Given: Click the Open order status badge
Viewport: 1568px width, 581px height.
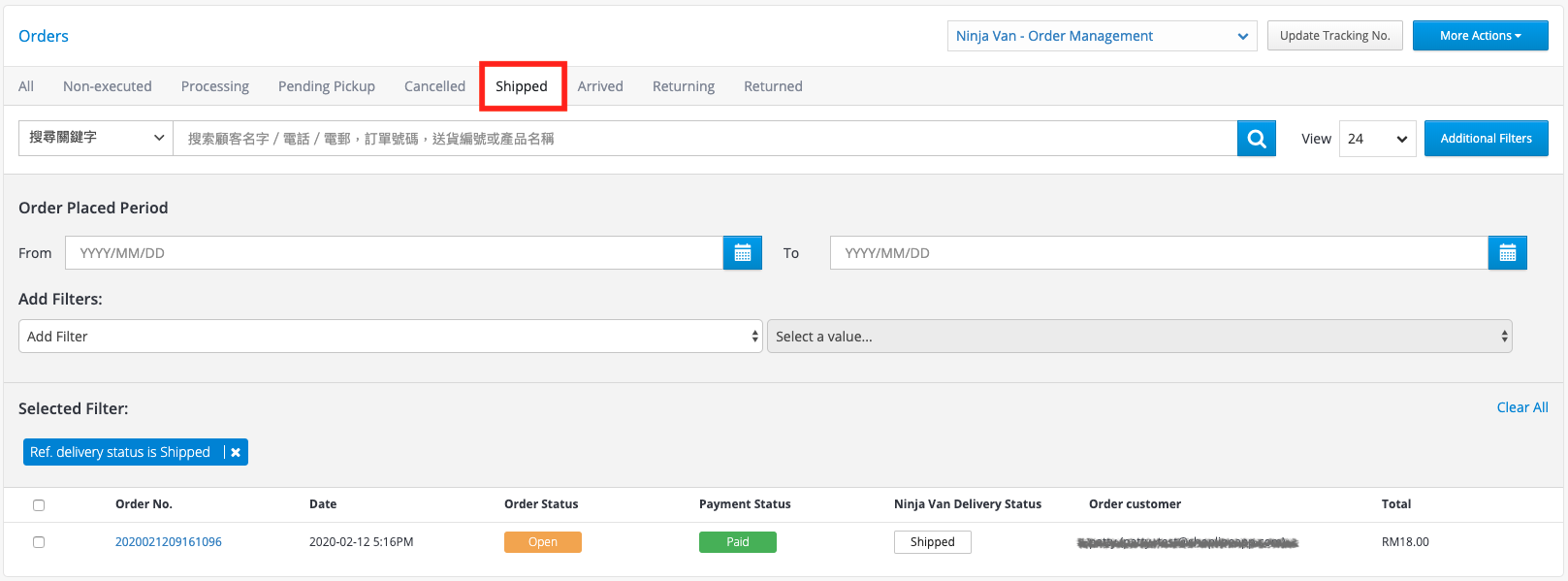Looking at the screenshot, I should pos(543,542).
